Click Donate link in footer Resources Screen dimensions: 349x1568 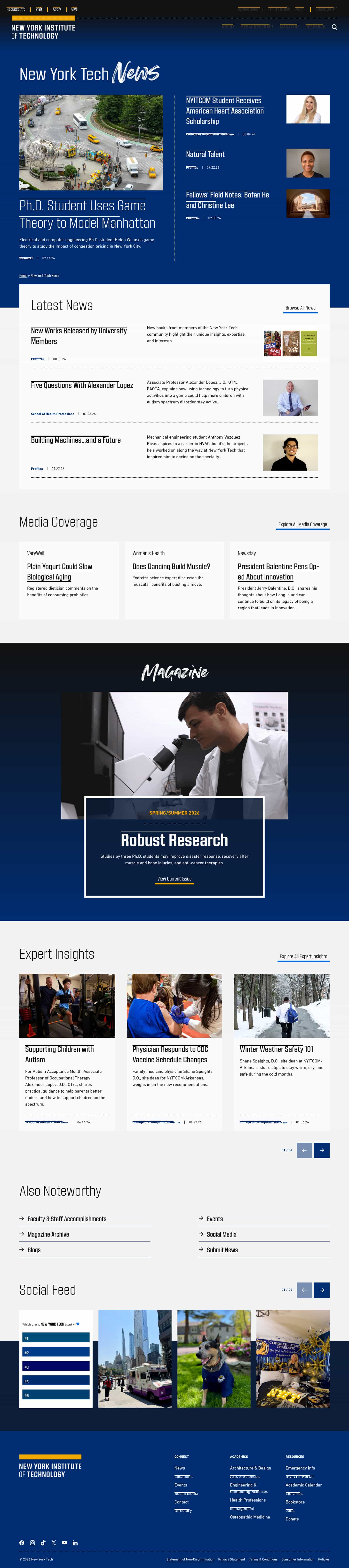tap(293, 1519)
